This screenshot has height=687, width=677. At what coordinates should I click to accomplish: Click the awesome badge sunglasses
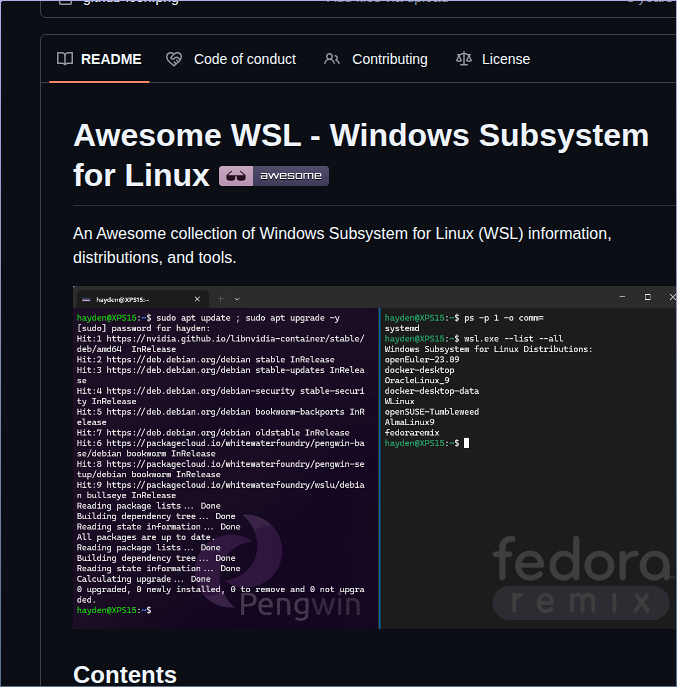[x=236, y=176]
